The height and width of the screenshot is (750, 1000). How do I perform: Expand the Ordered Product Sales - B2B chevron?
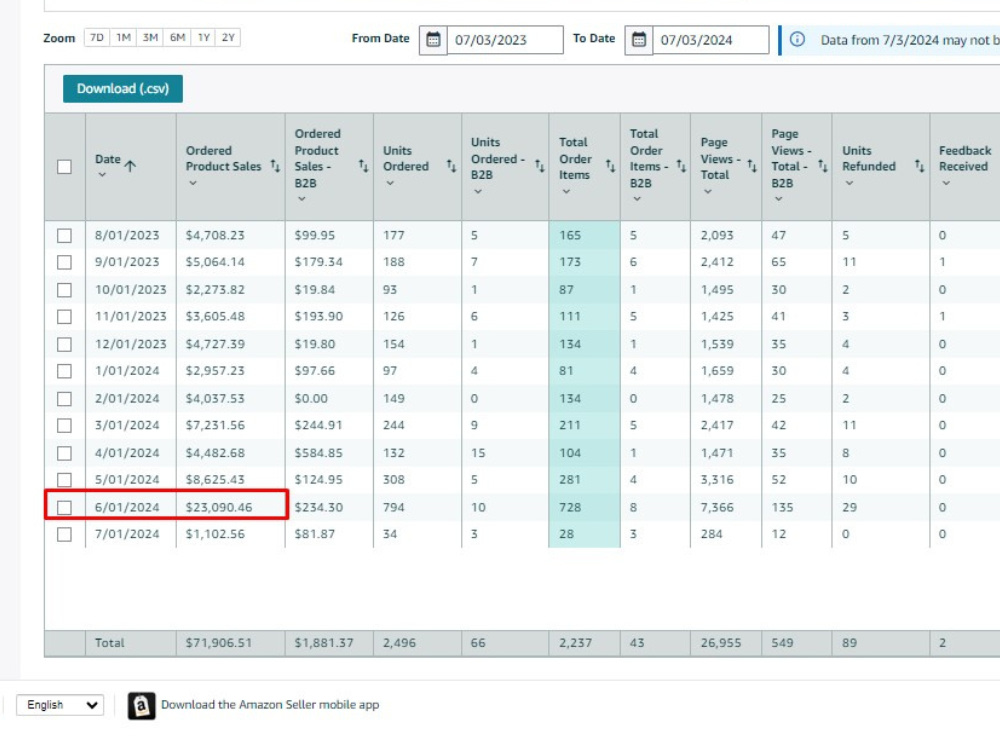pyautogui.click(x=302, y=199)
